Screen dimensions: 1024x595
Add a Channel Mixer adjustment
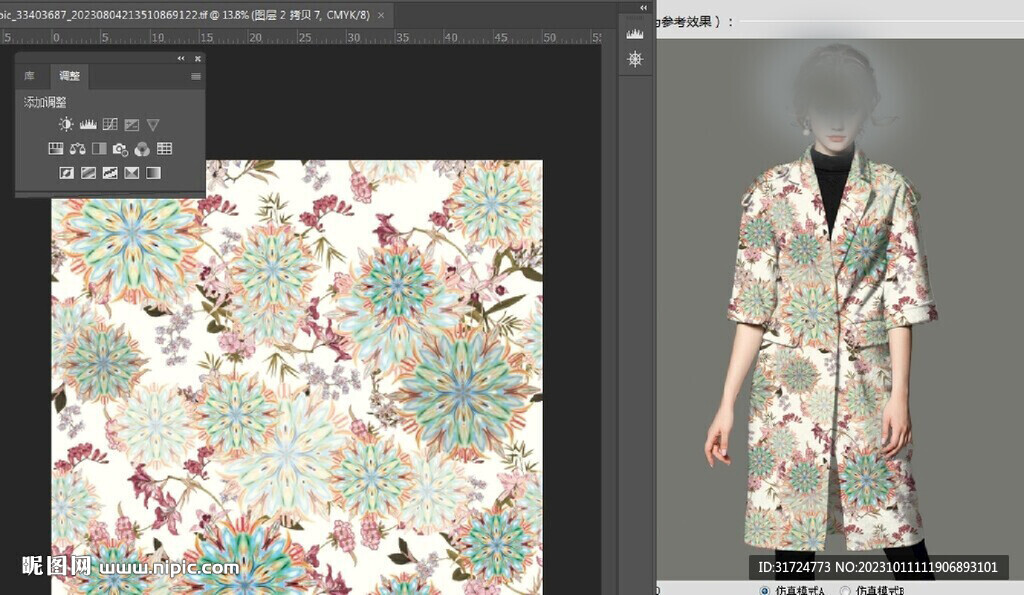coord(142,149)
